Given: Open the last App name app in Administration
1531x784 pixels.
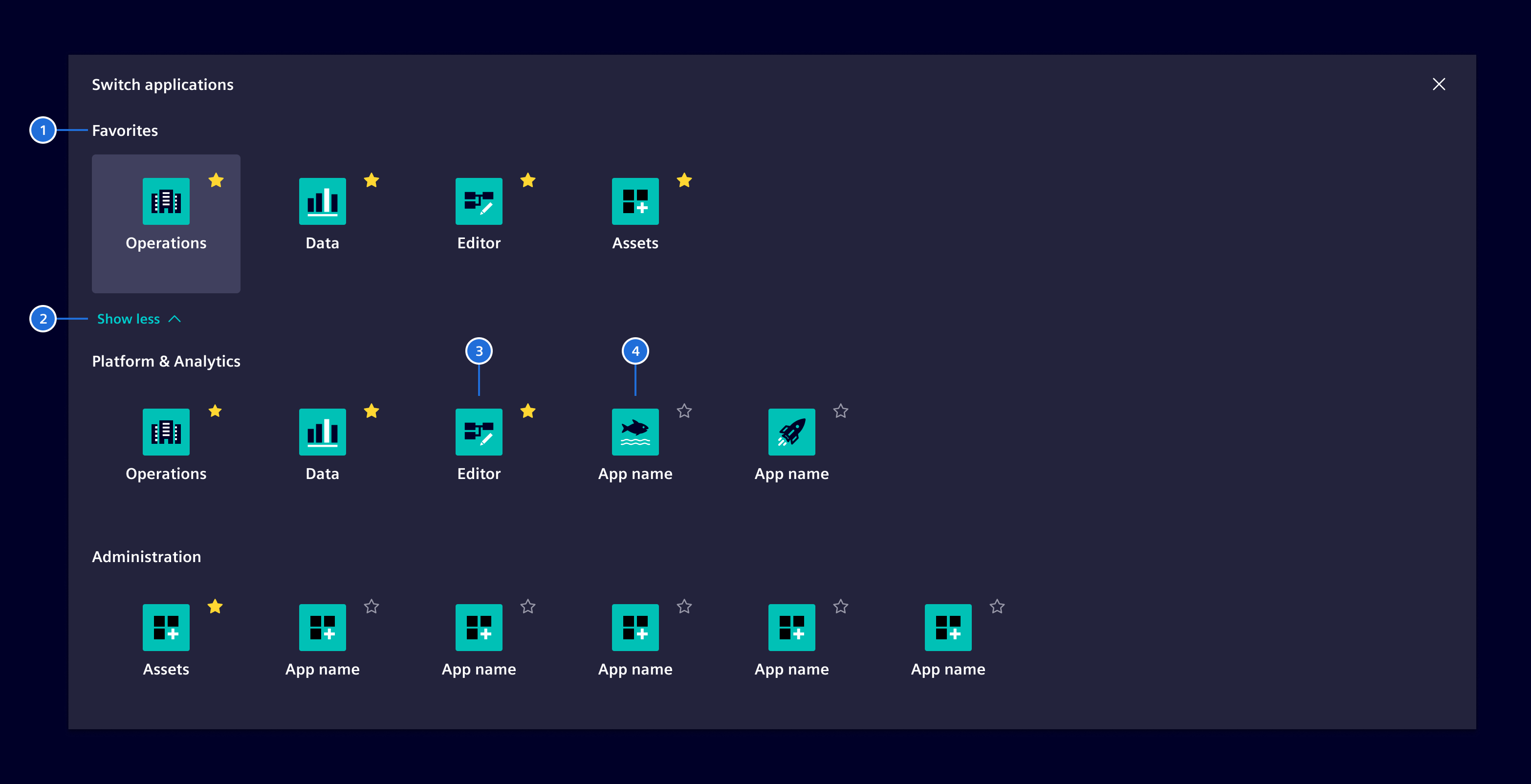Looking at the screenshot, I should click(948, 627).
